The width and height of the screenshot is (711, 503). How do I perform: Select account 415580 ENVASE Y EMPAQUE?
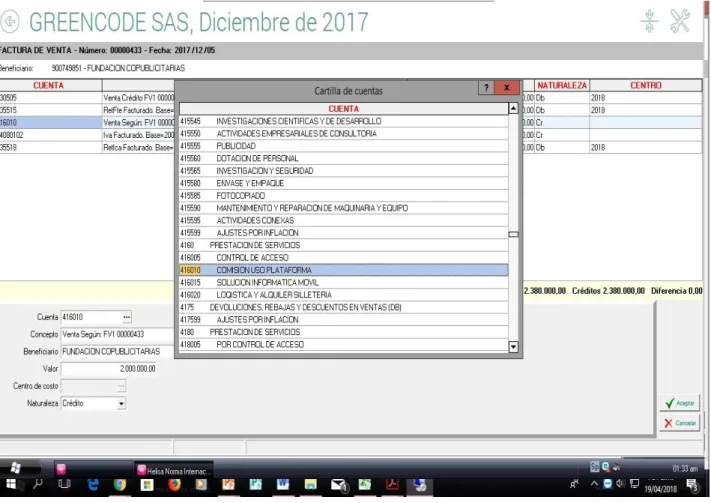[344, 183]
